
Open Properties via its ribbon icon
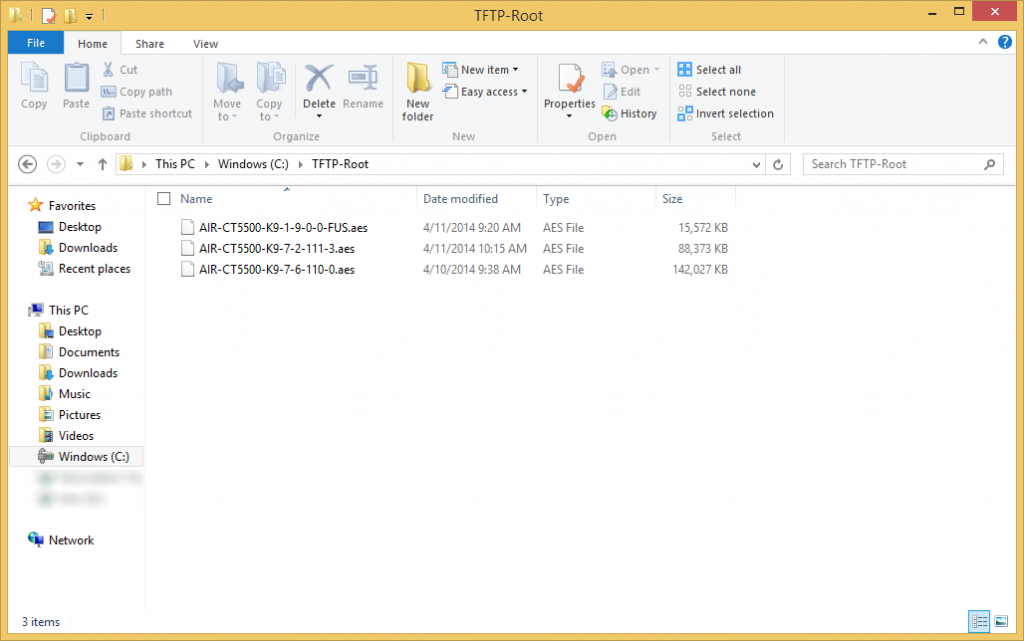(x=569, y=88)
